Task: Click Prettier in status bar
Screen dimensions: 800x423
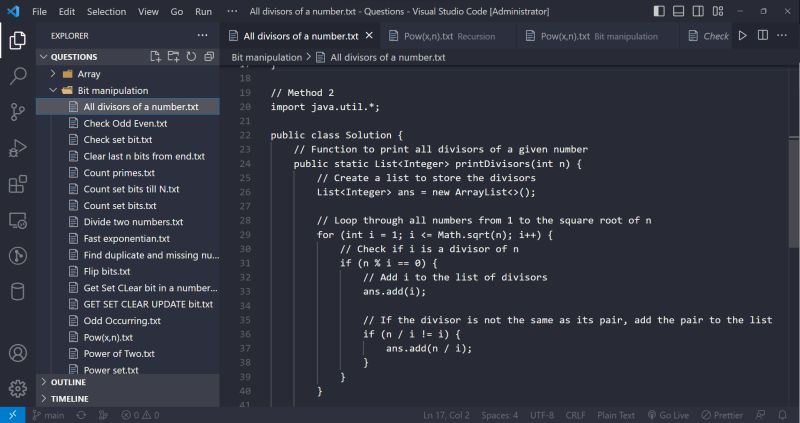Action: [x=722, y=415]
